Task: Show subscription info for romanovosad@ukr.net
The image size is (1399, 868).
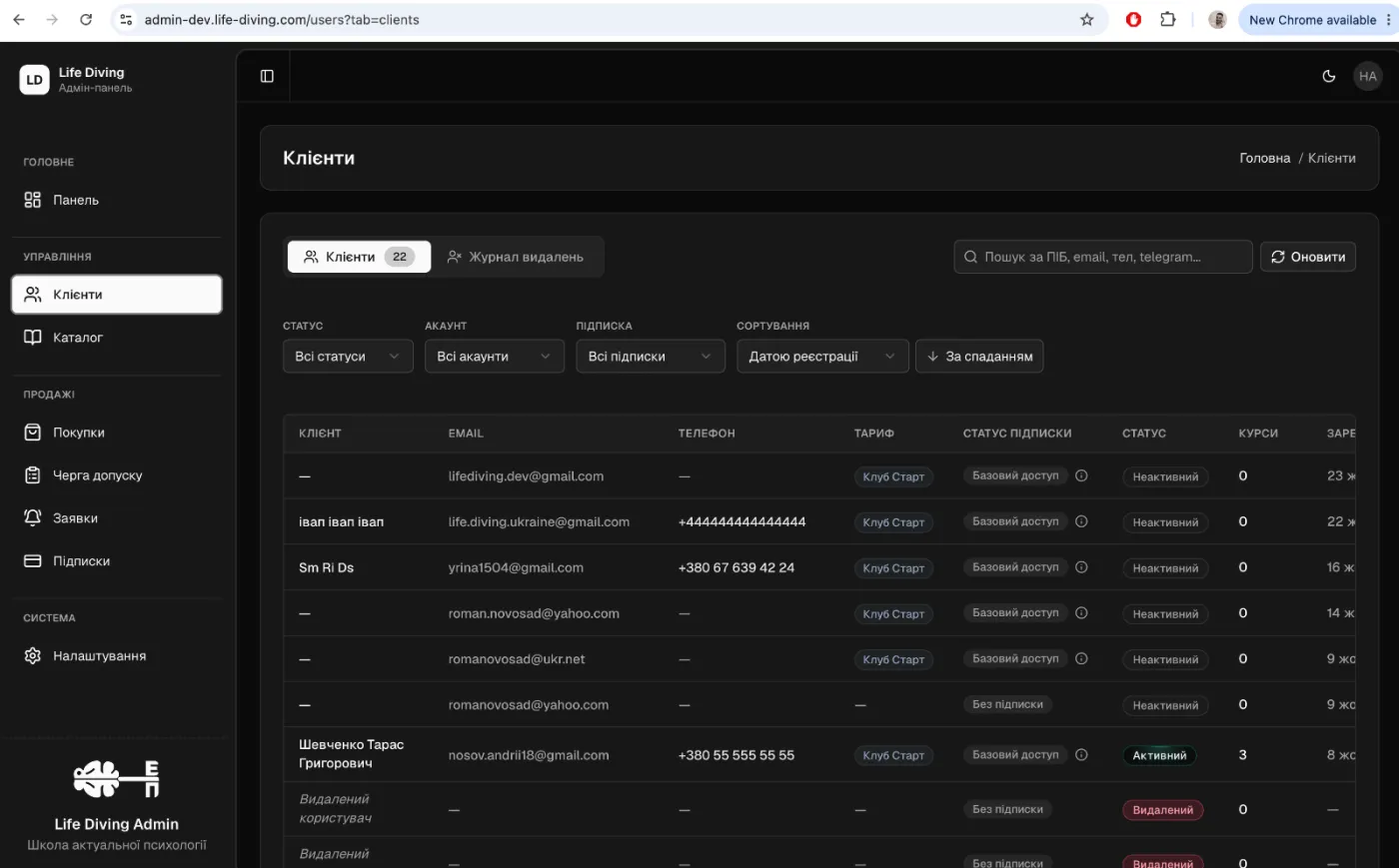Action: coord(1081,659)
